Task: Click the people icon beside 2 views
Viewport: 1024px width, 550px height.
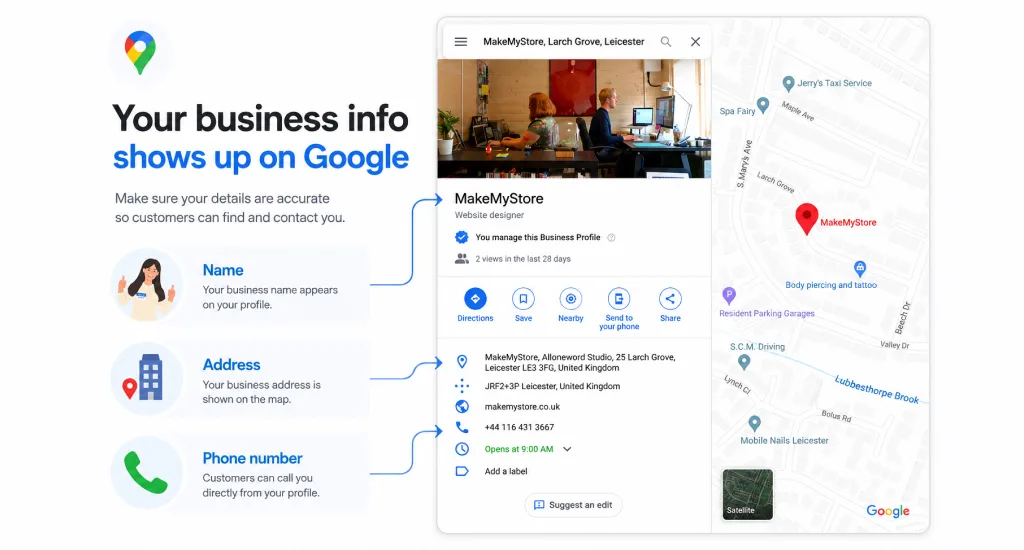Action: point(462,259)
